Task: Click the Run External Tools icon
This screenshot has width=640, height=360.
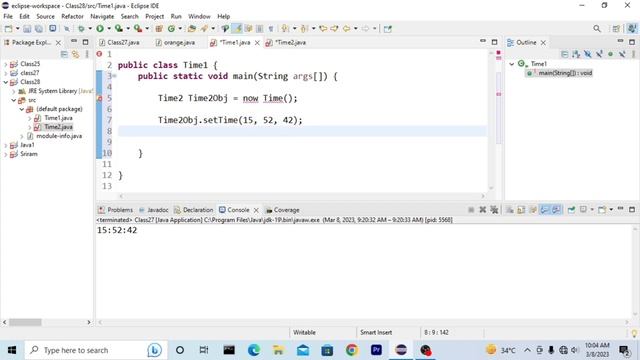Action: tap(138, 29)
